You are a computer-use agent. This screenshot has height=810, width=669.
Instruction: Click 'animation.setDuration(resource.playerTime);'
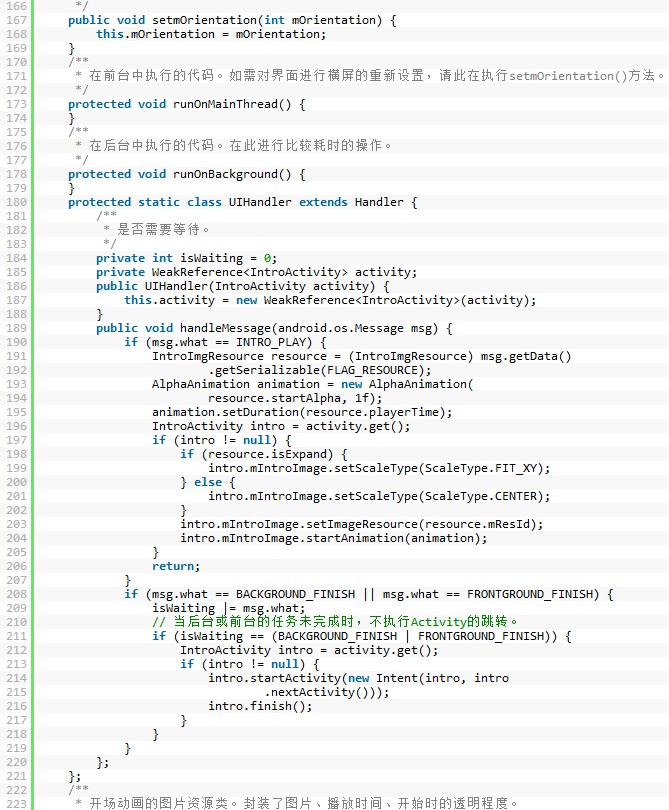302,412
